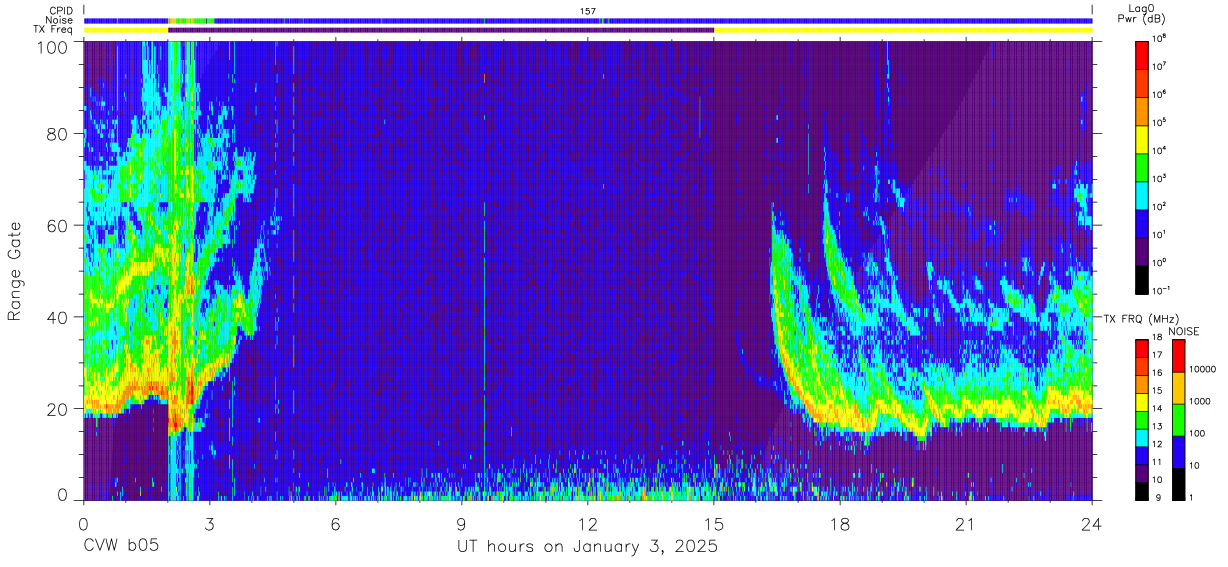Click tick label "40" on the Range Gate axis
Image resolution: width=1228 pixels, height=567 pixels.
pyautogui.click(x=58, y=317)
